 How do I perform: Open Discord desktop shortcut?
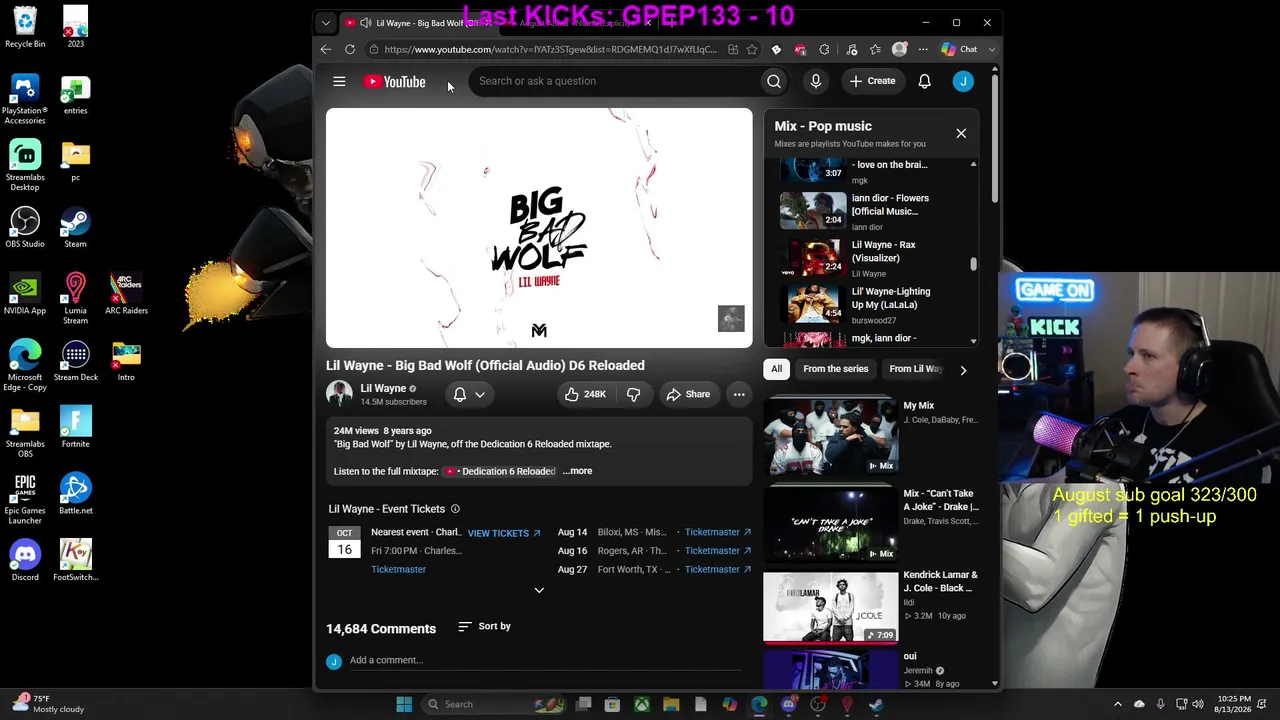pos(25,560)
